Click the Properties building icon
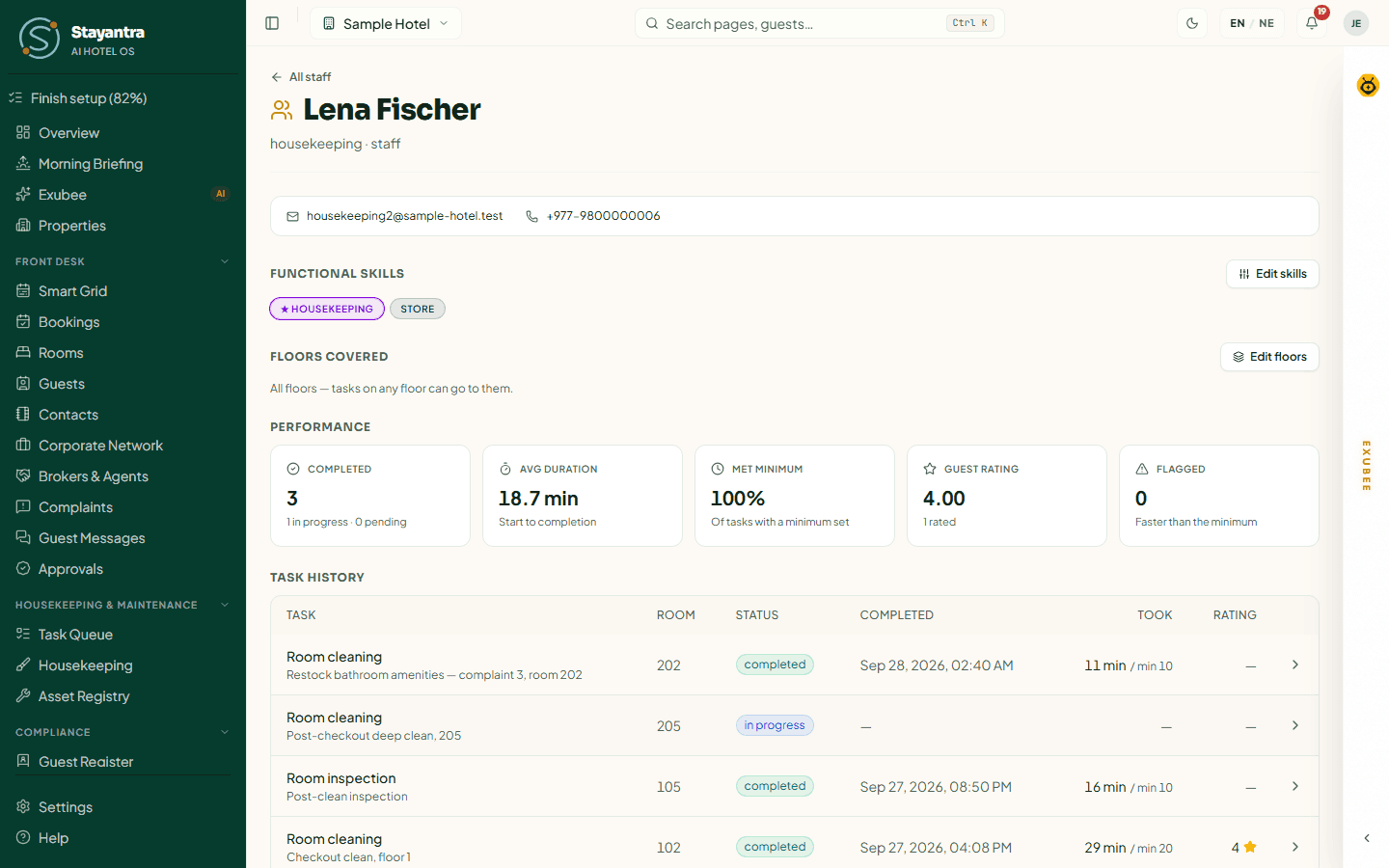This screenshot has height=868, width=1389. [x=23, y=225]
